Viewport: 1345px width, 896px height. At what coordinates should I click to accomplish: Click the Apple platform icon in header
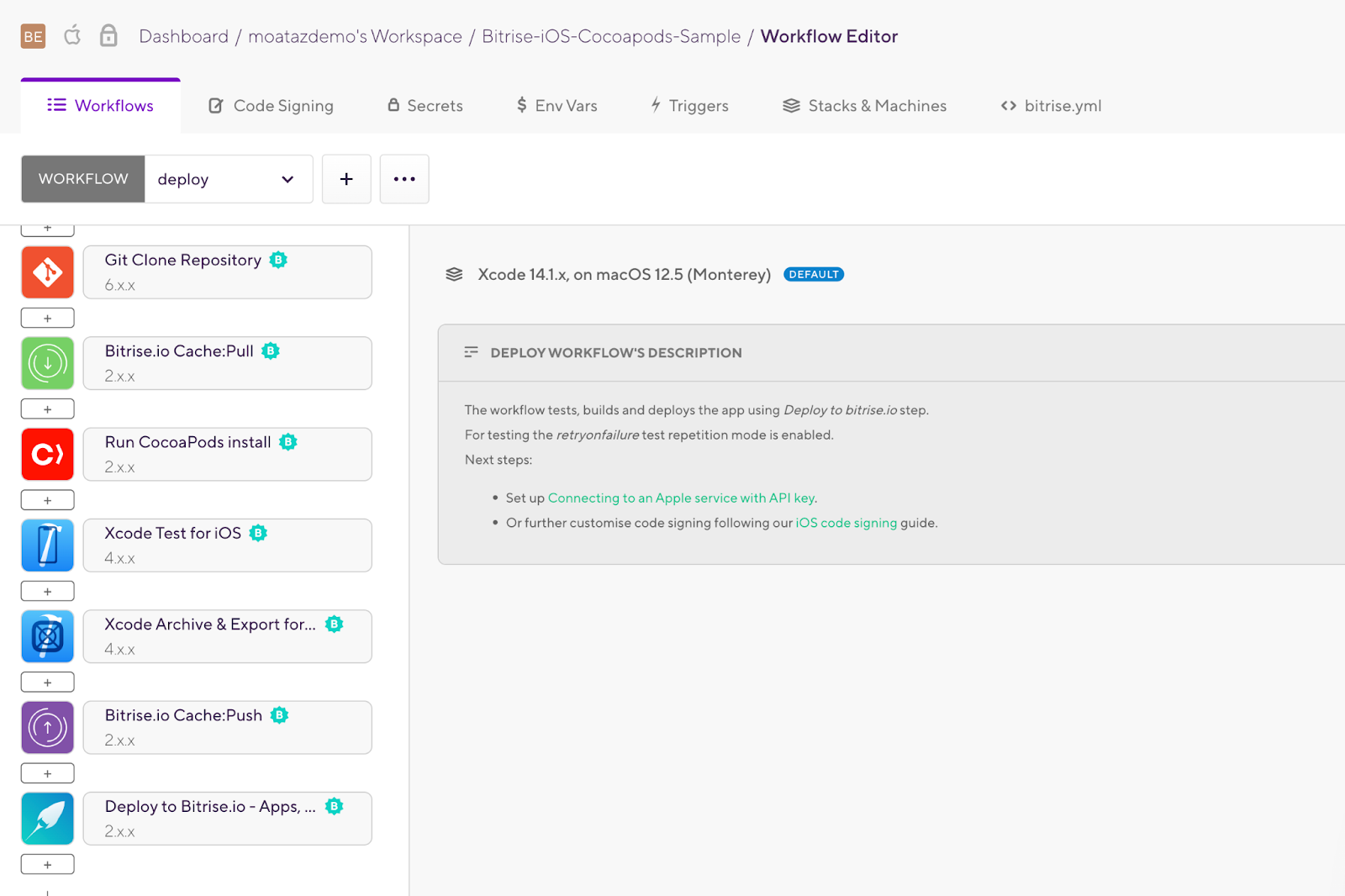tap(72, 35)
